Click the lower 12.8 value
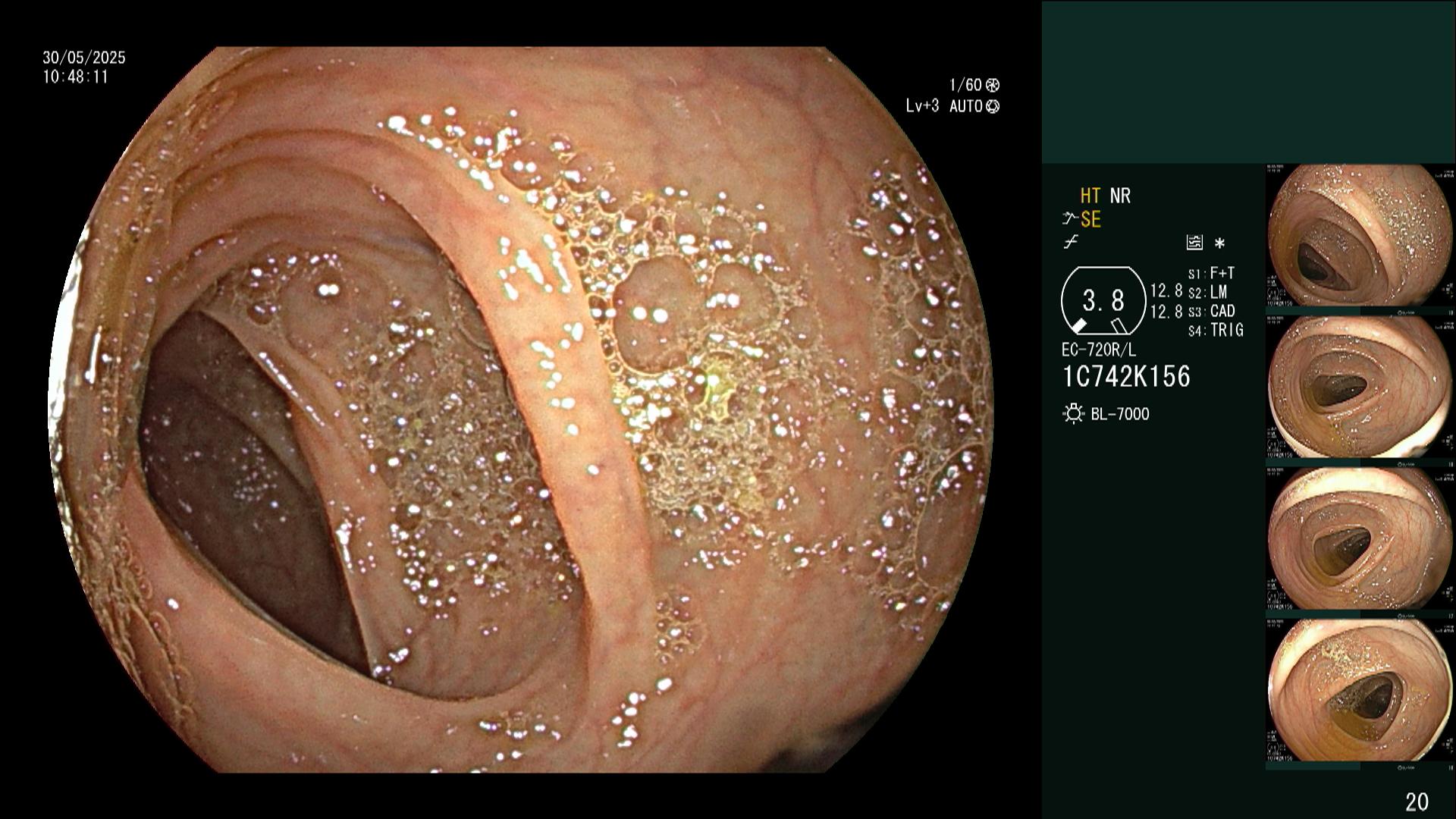Screen dimensions: 1456x819 coord(1166,311)
